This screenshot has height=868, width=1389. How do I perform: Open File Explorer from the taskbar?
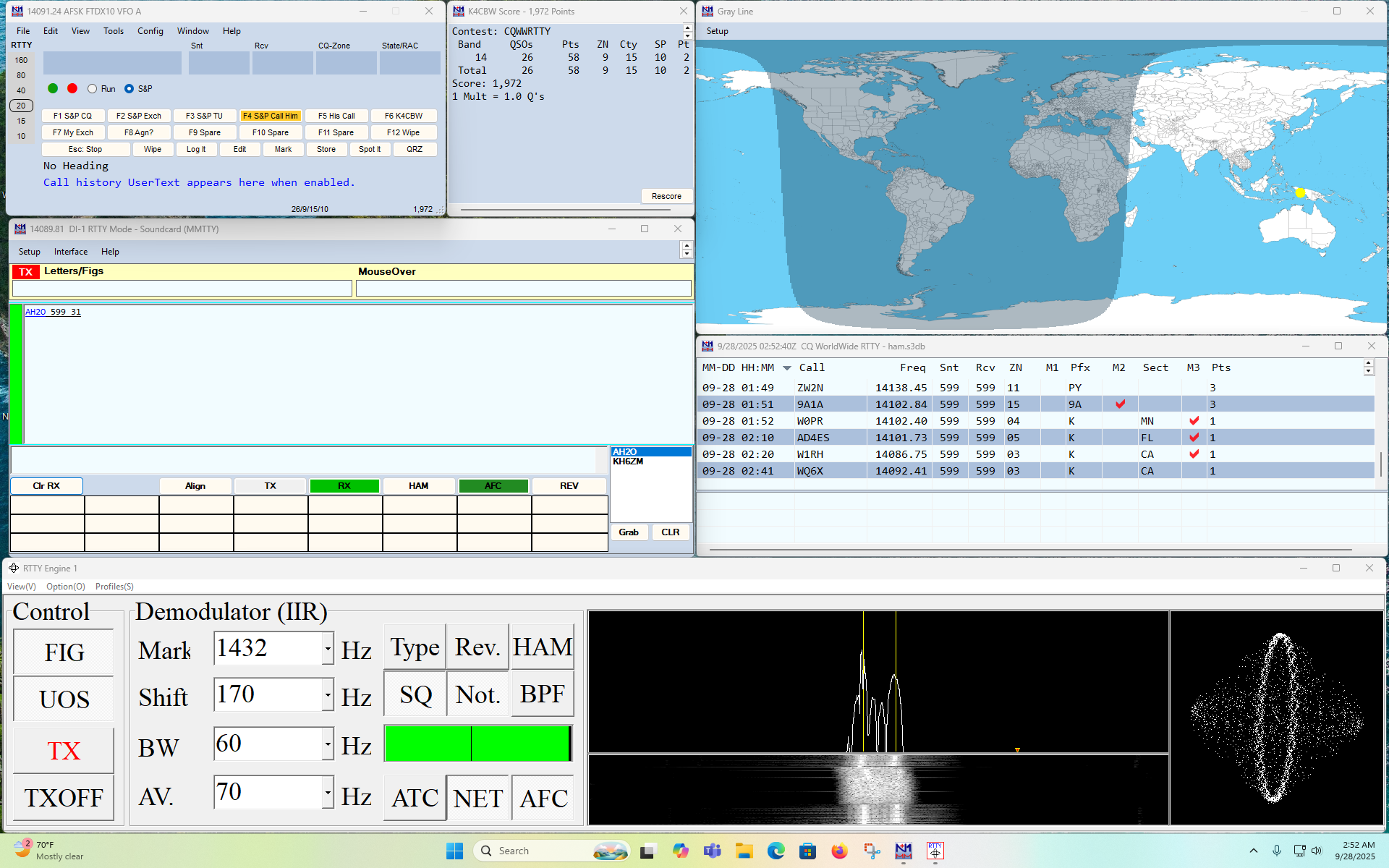pos(744,851)
